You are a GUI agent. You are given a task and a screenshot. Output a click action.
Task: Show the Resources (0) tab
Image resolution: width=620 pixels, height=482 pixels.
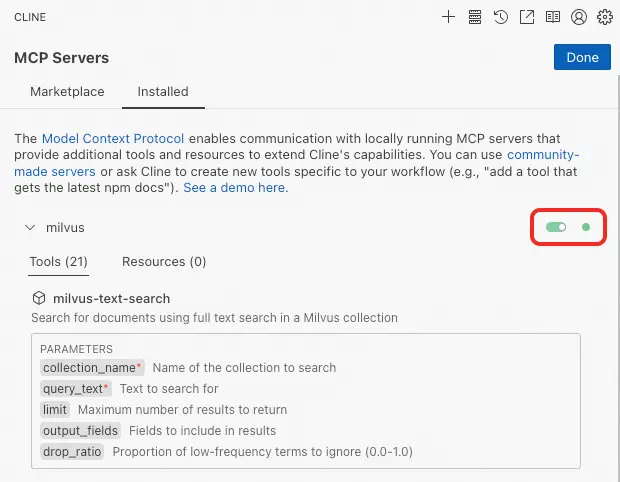coord(164,262)
